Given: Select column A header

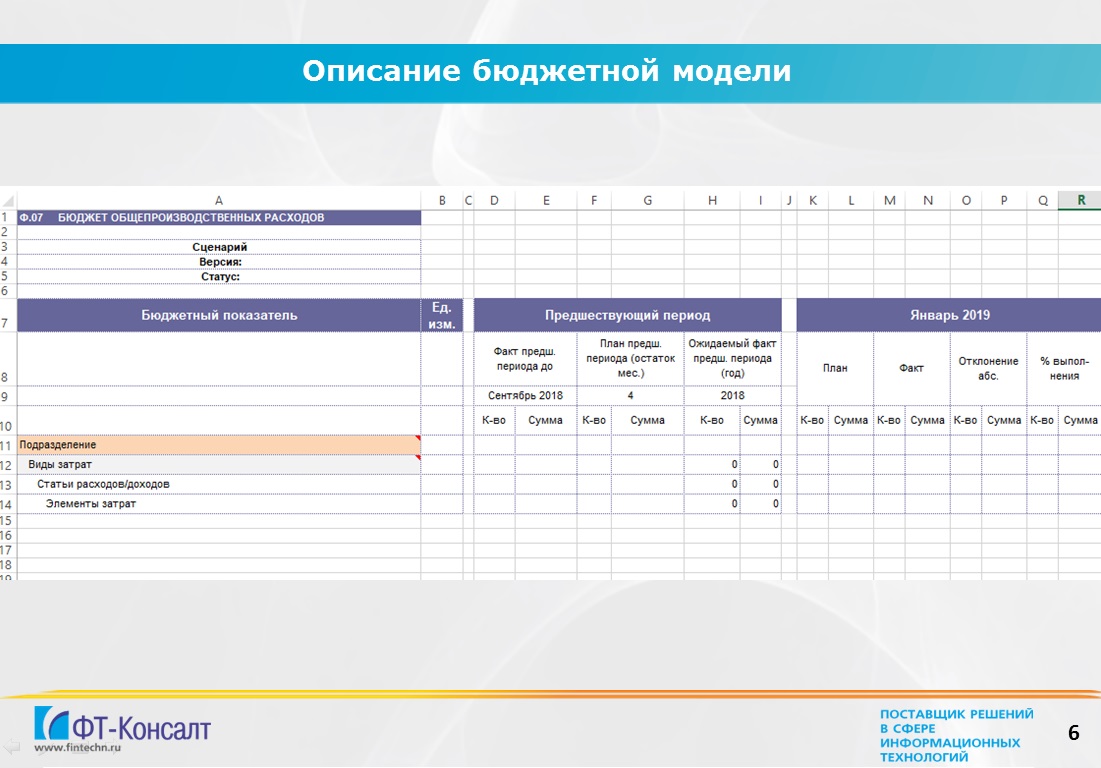Looking at the screenshot, I should point(218,200).
